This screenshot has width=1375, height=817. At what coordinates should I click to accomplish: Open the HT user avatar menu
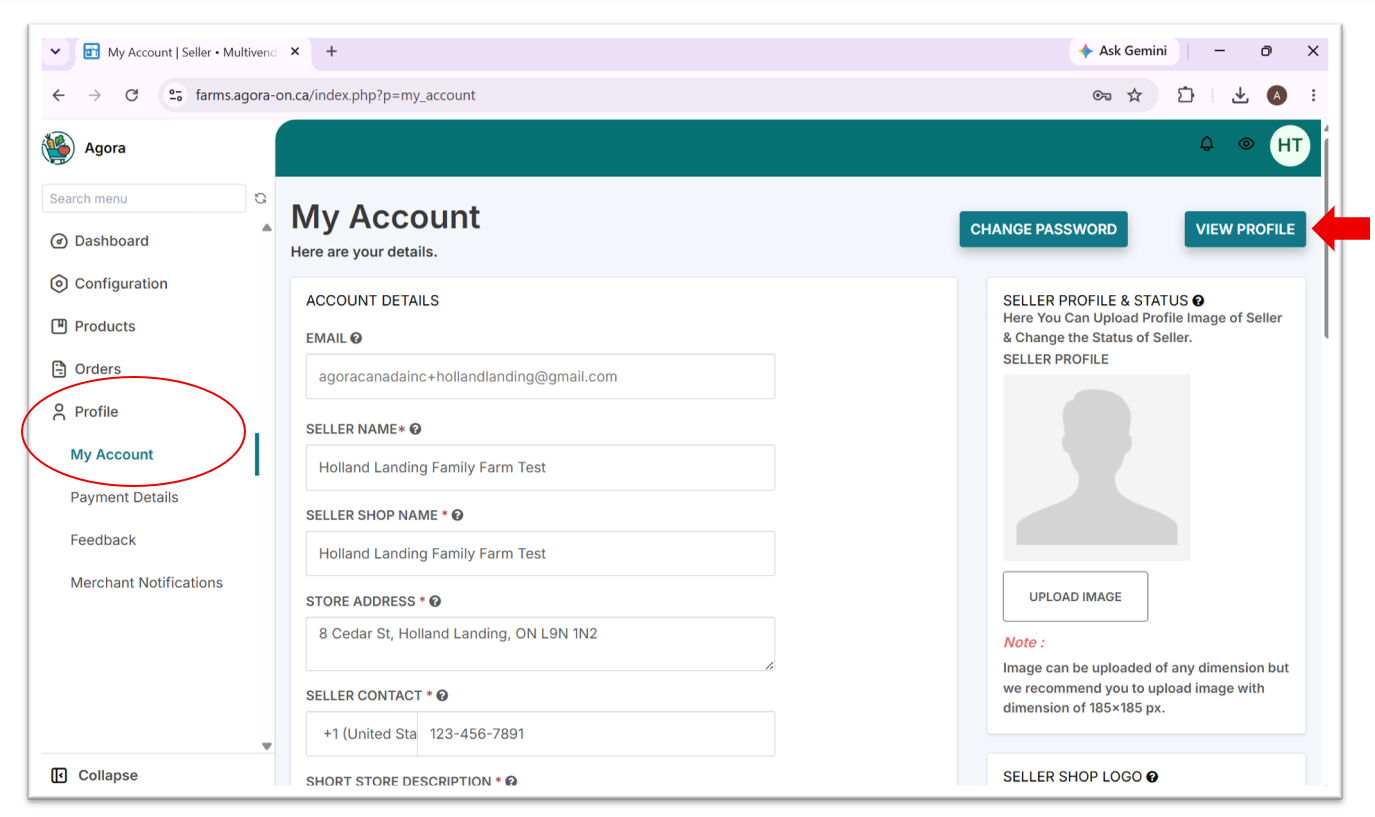coord(1290,145)
